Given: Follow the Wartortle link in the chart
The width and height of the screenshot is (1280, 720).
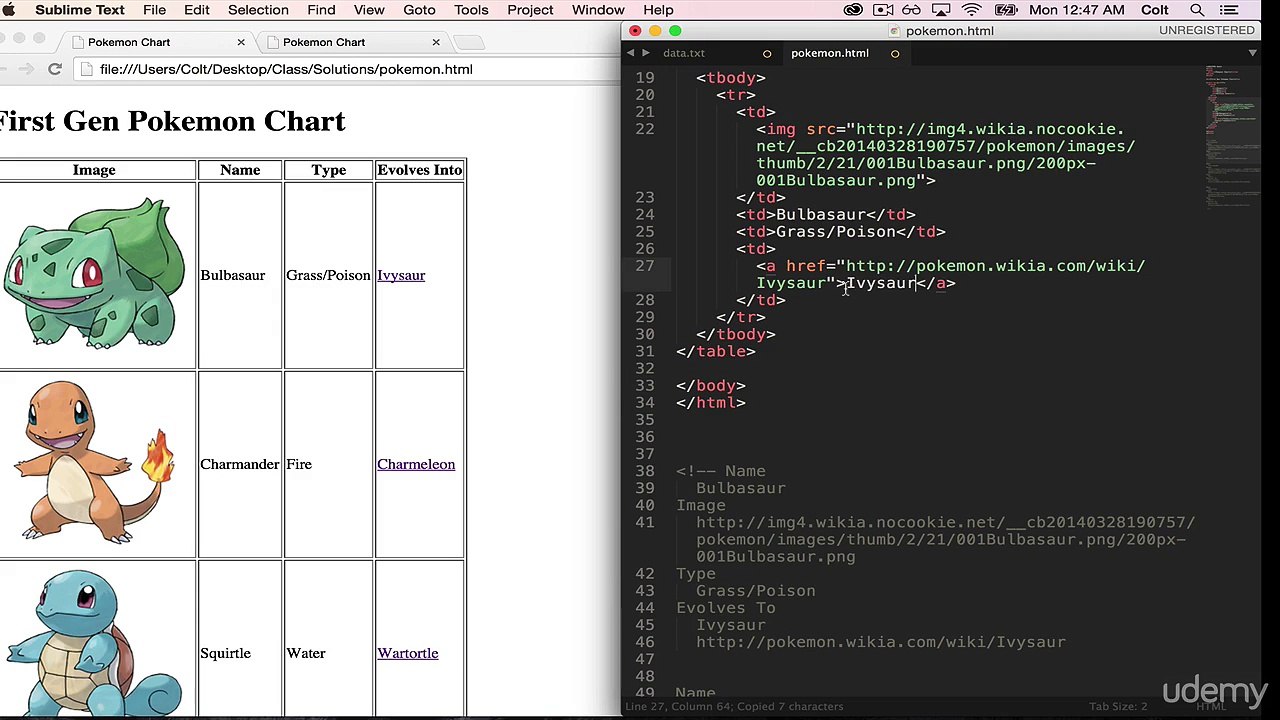Looking at the screenshot, I should (408, 653).
